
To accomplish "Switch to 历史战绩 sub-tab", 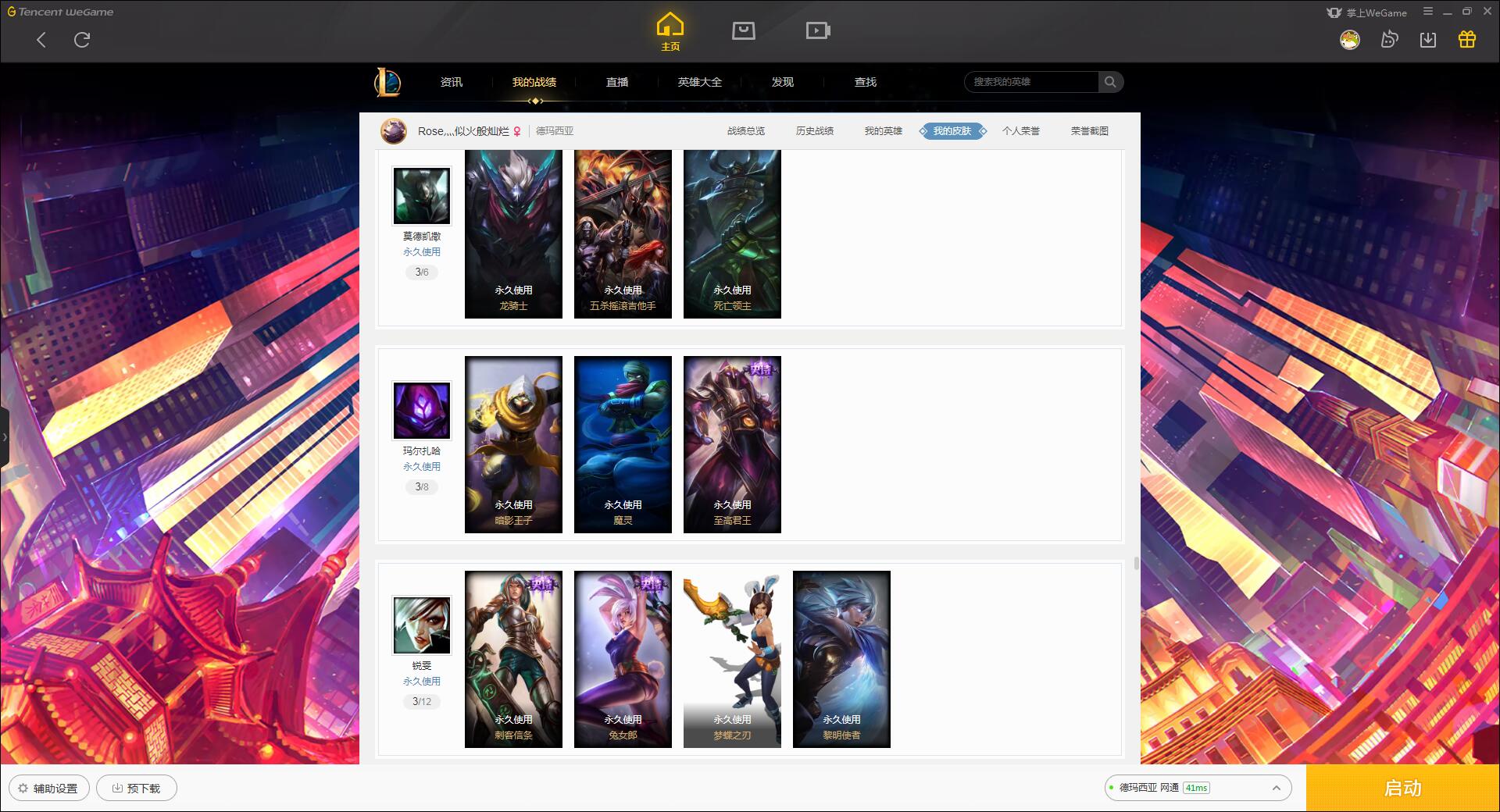I will point(815,131).
